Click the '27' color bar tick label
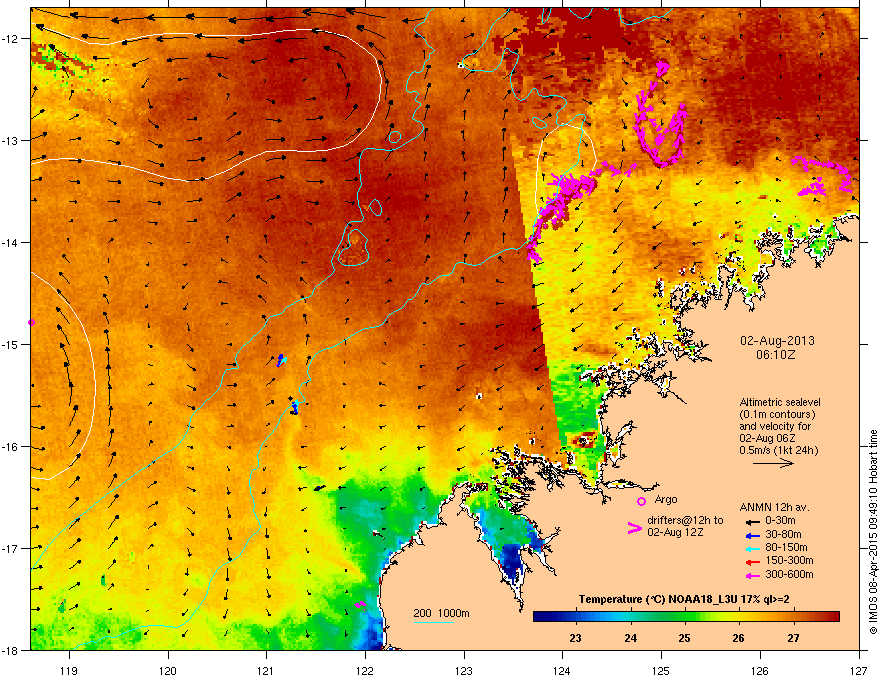The image size is (880, 680). [x=793, y=638]
